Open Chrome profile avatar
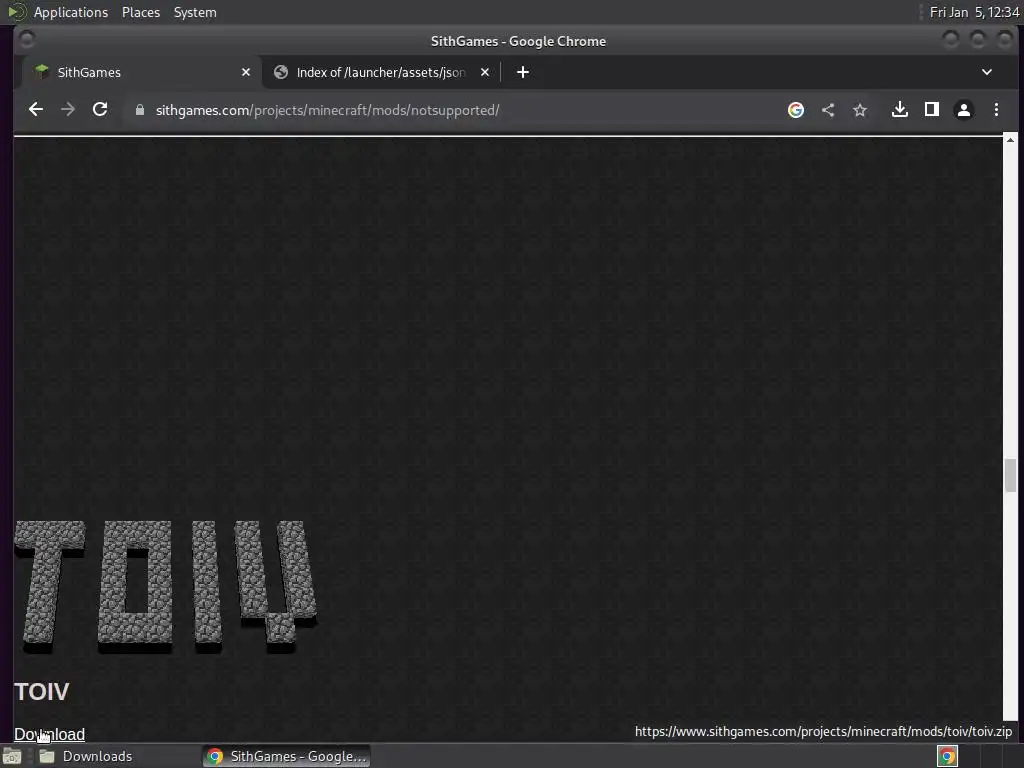 point(964,110)
